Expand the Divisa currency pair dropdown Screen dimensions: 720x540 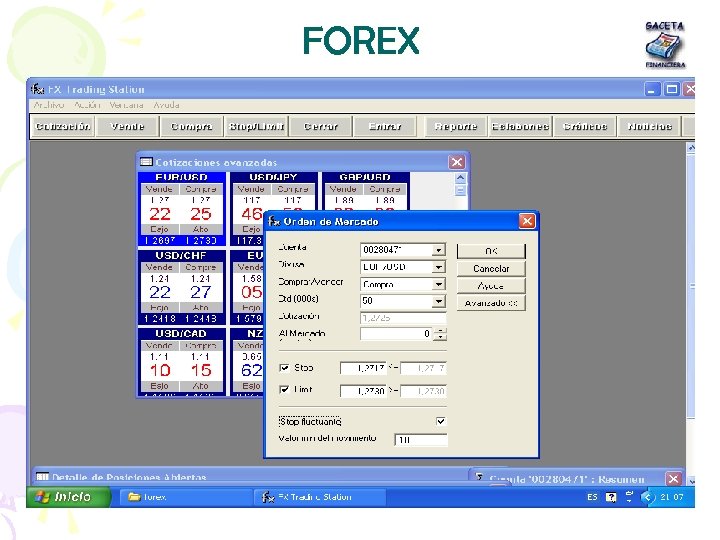coord(439,267)
